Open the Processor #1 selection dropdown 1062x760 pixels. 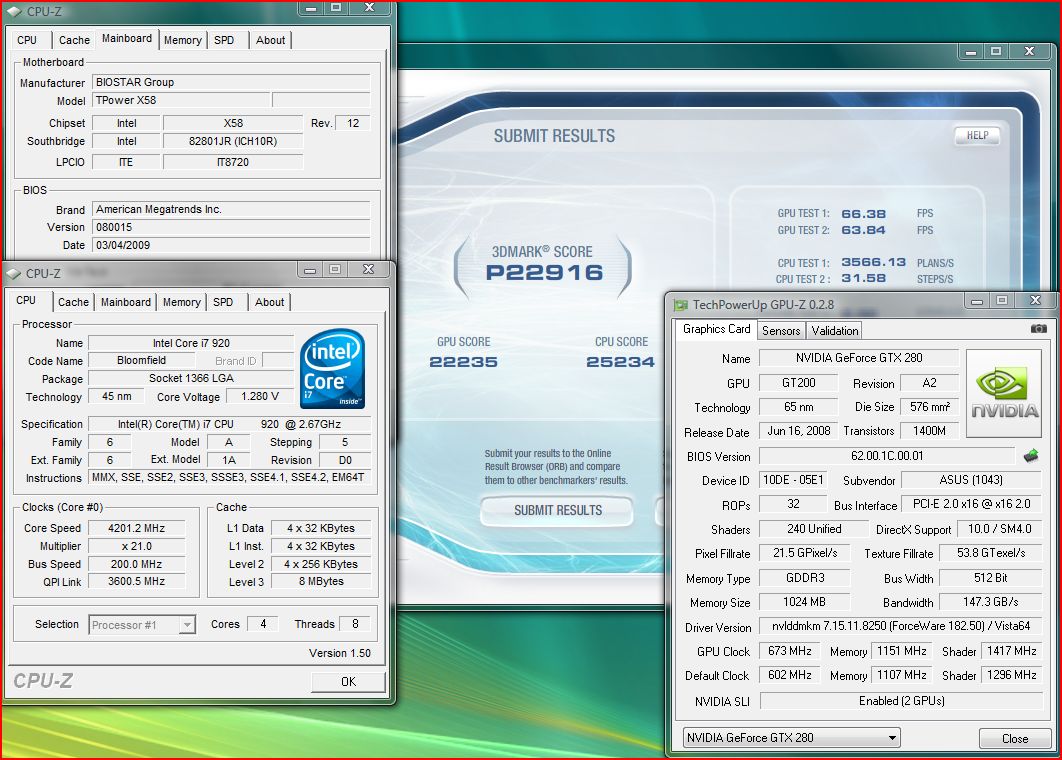187,625
